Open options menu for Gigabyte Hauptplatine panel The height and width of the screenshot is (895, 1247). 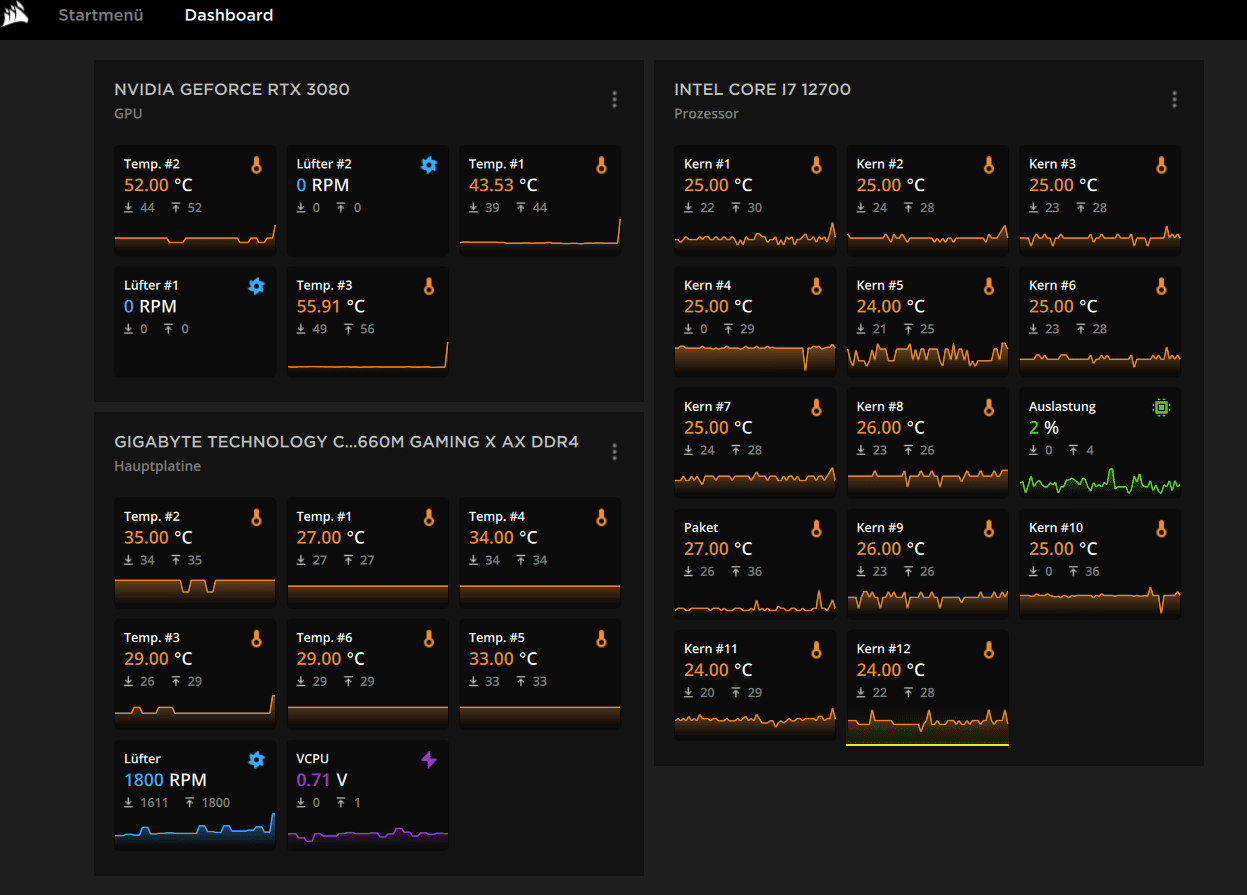point(614,452)
